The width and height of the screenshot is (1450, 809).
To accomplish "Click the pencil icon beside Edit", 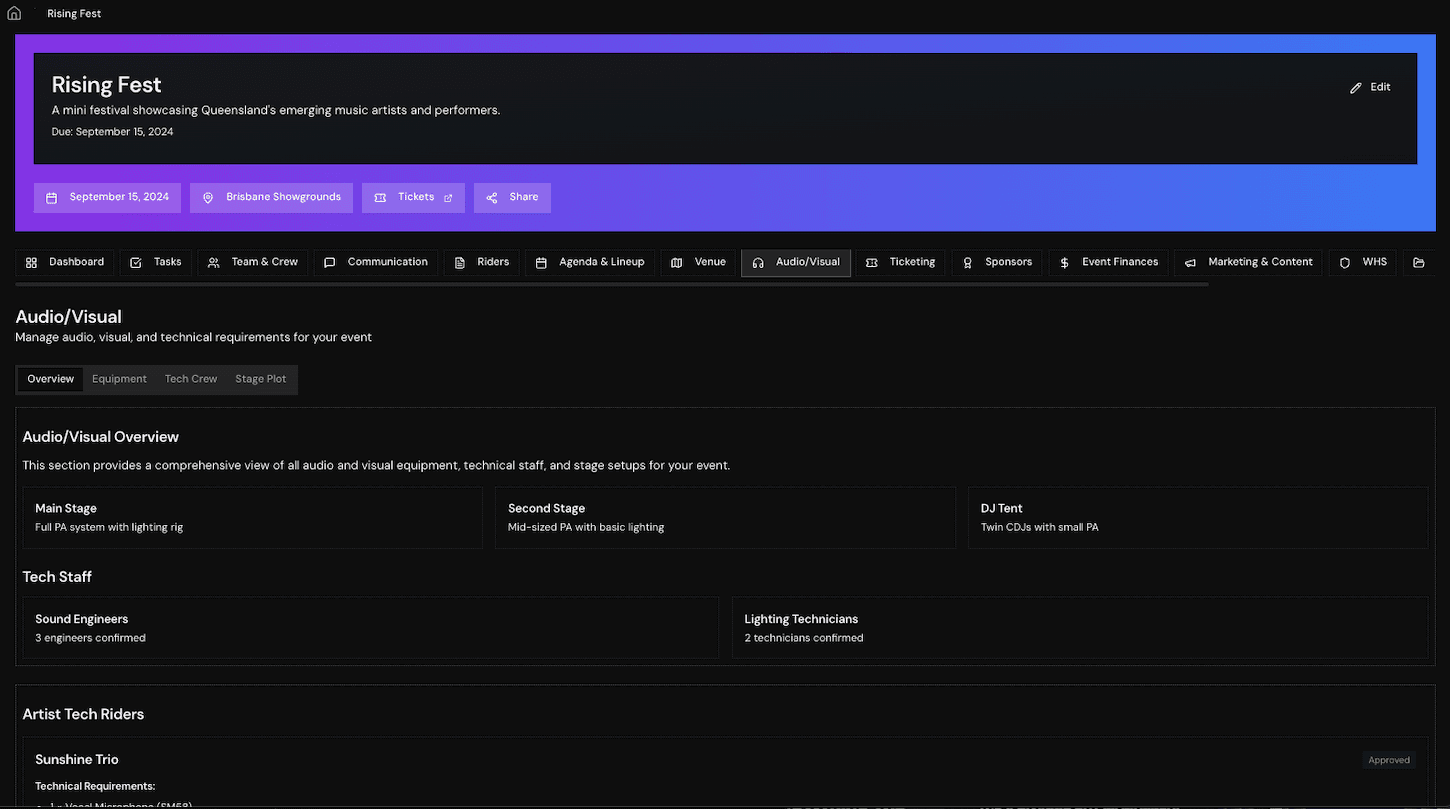I will (1356, 88).
